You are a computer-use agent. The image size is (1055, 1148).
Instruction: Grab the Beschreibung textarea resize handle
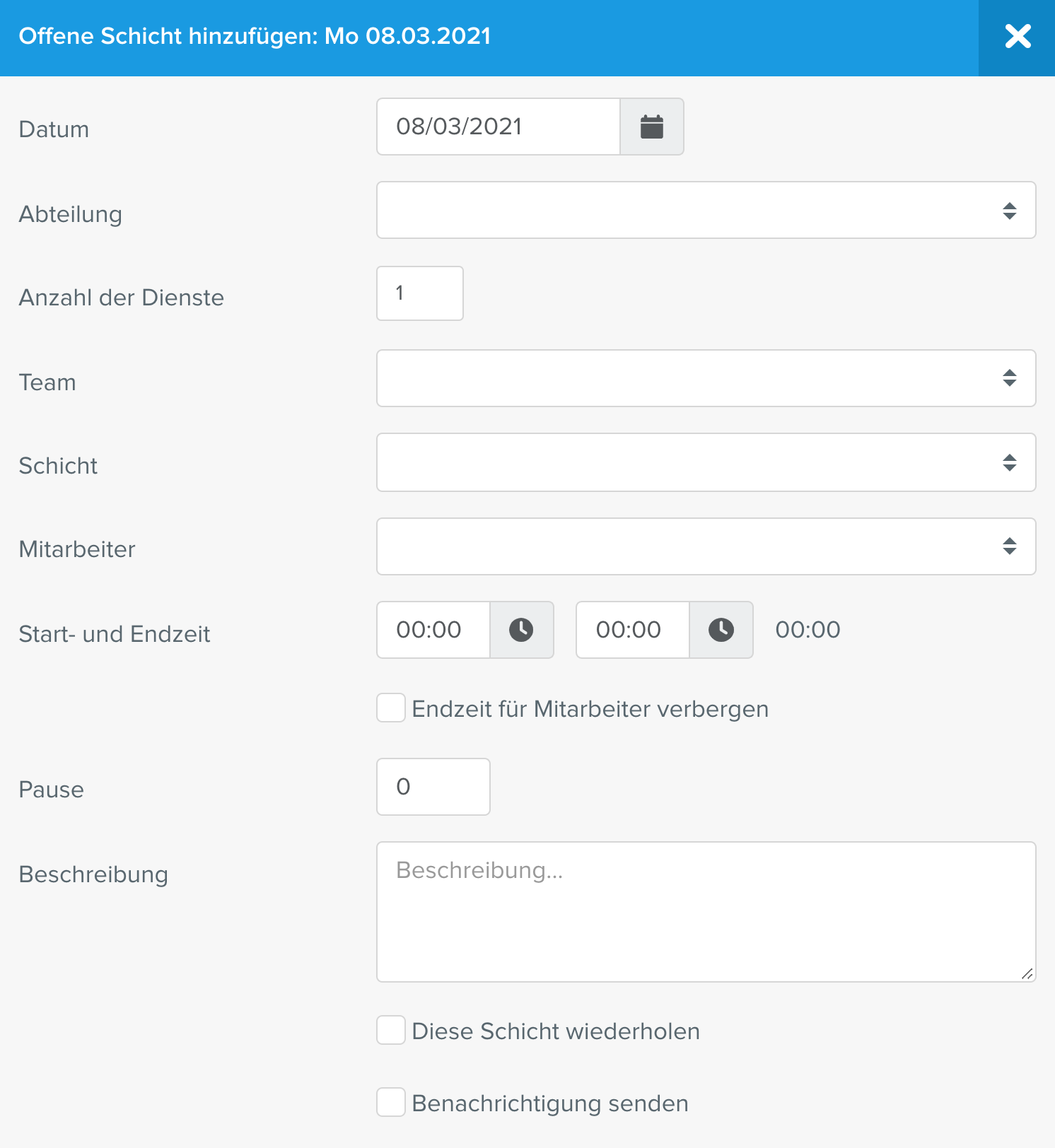(x=1027, y=973)
